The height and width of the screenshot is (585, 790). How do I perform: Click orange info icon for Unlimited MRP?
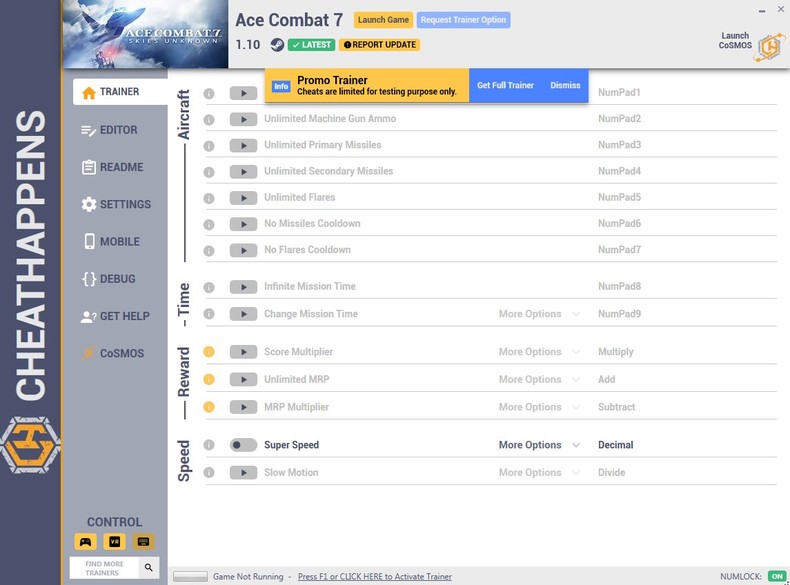coord(209,379)
